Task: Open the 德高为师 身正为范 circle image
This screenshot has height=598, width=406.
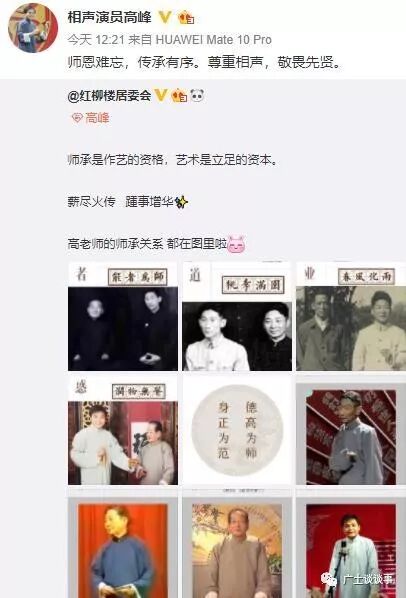Action: (237, 431)
